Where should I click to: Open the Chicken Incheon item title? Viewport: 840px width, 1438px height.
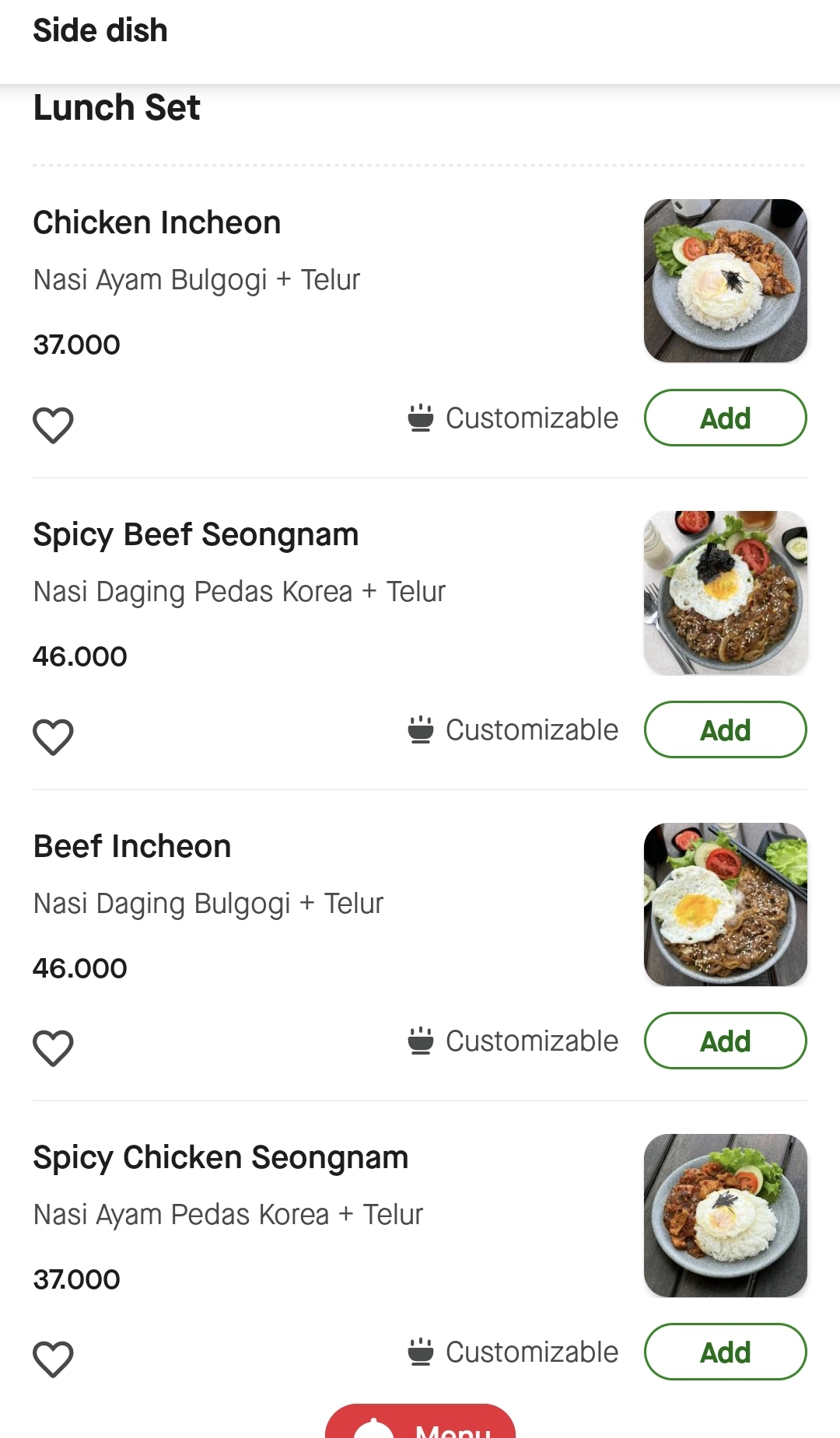pos(157,223)
